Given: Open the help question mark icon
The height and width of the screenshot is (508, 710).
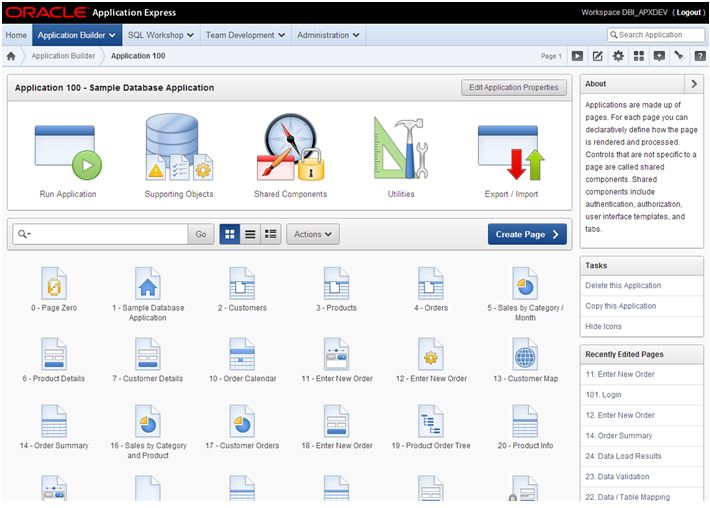Looking at the screenshot, I should [x=699, y=56].
